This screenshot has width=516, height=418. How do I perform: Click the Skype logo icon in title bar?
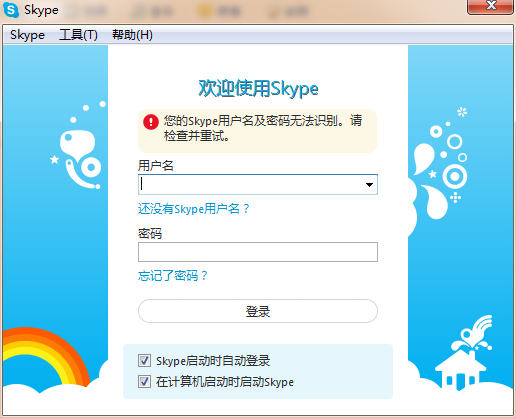tap(11, 10)
